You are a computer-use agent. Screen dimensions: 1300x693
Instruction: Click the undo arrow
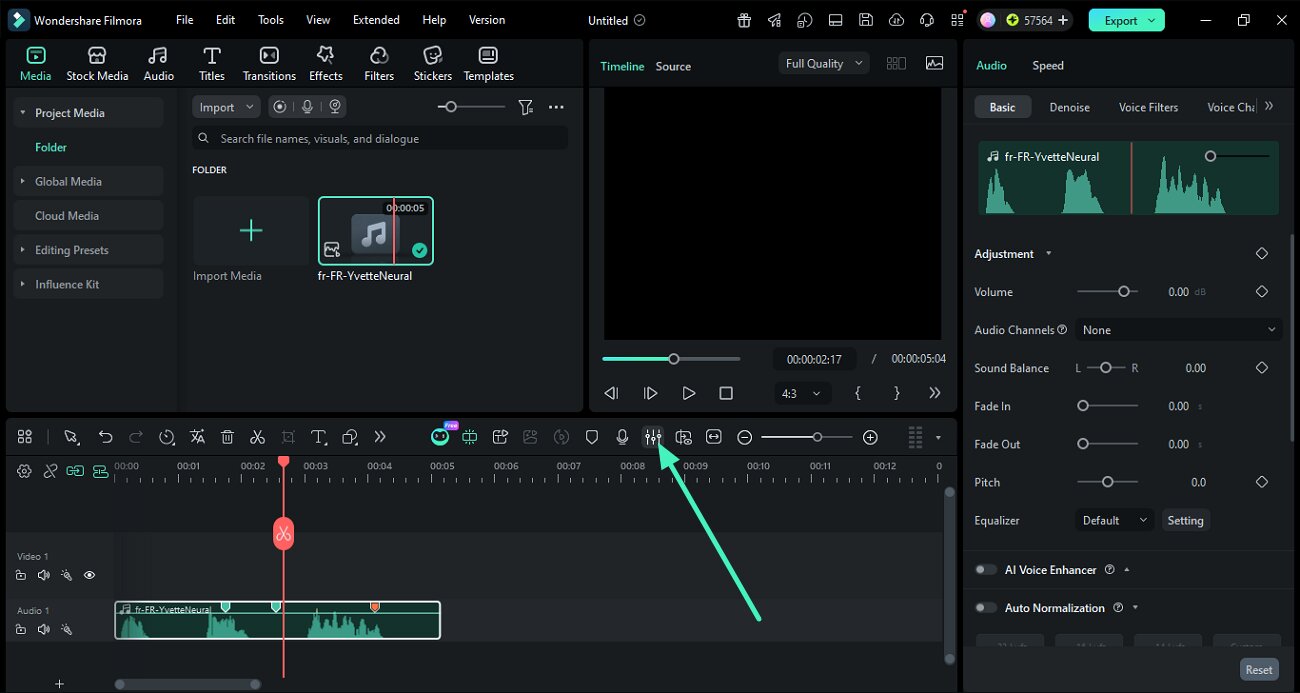(x=105, y=437)
